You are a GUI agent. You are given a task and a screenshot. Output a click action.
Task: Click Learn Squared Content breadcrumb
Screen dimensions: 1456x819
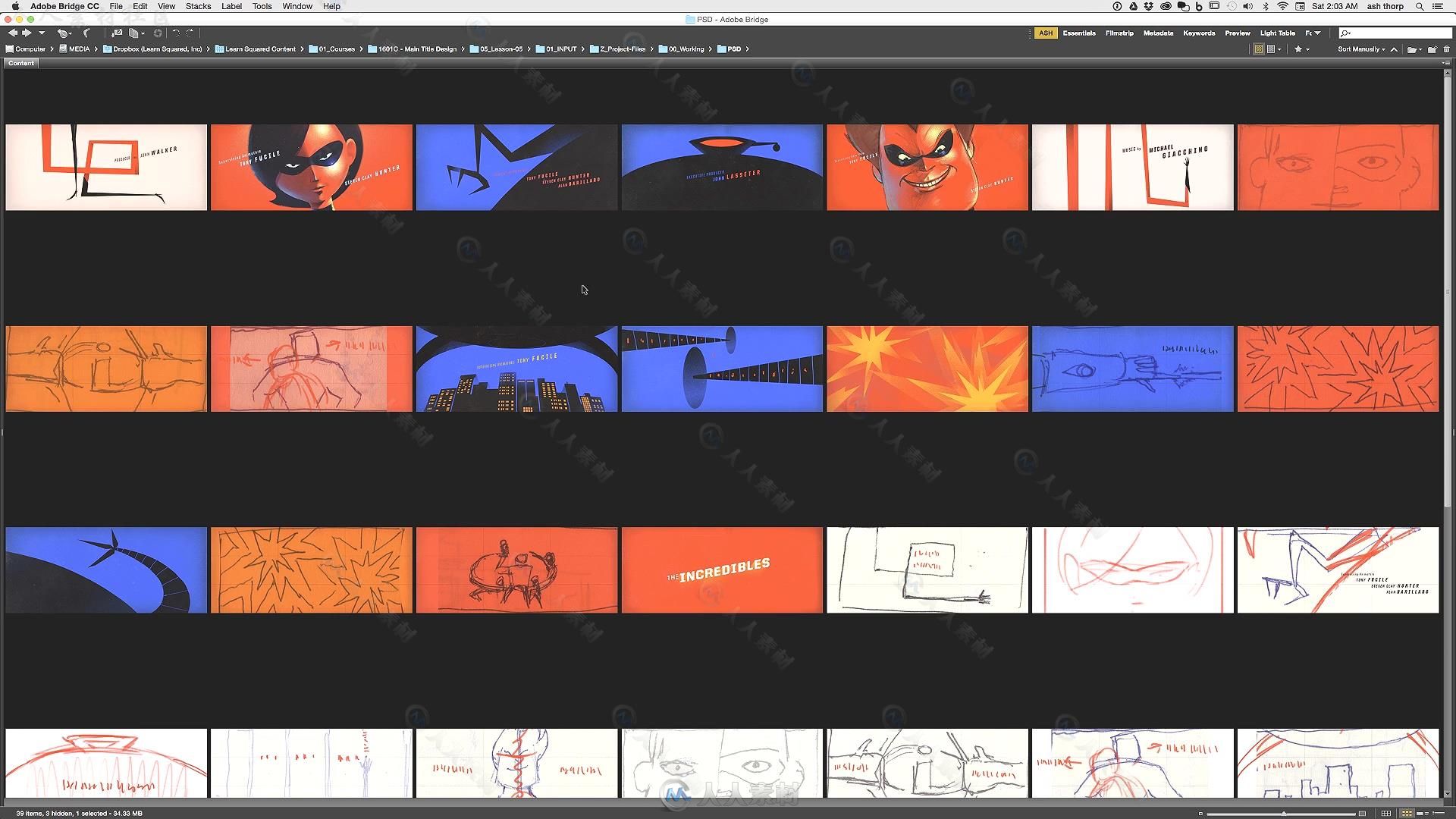[x=256, y=49]
